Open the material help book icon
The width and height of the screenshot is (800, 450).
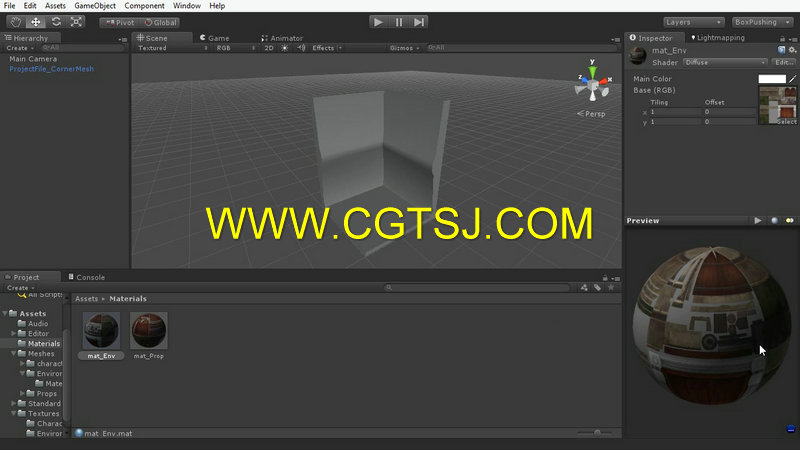click(x=781, y=50)
